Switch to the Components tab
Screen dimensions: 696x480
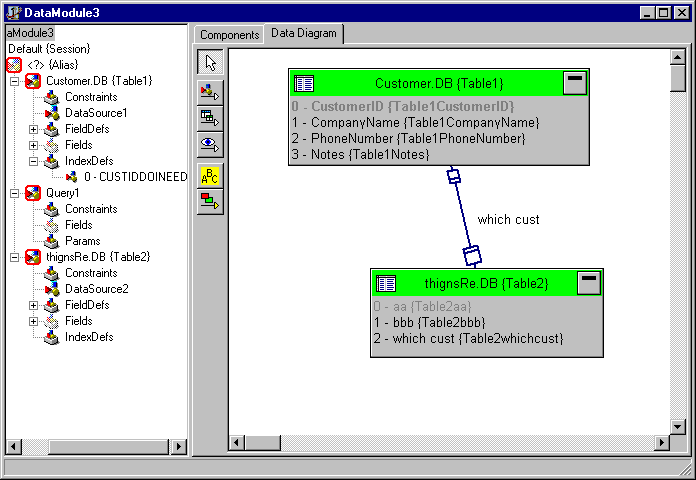[229, 35]
